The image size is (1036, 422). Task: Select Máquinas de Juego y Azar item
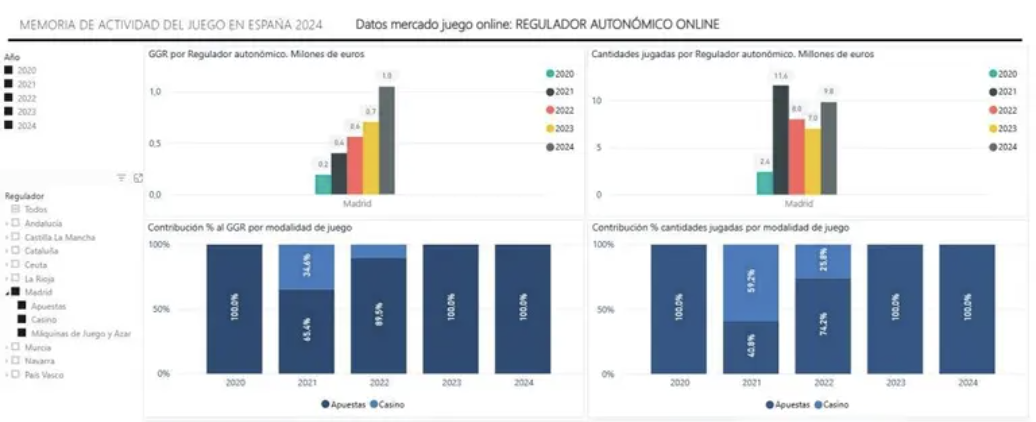22,333
